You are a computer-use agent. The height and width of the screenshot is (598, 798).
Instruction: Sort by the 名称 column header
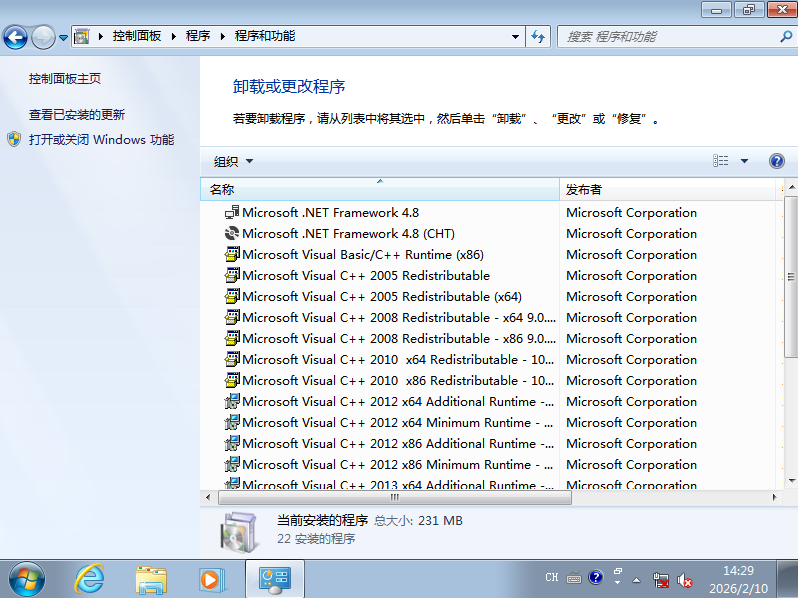click(x=380, y=189)
